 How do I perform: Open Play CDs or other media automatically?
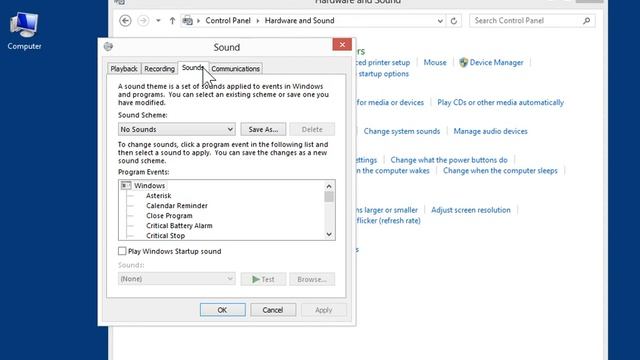click(x=500, y=102)
